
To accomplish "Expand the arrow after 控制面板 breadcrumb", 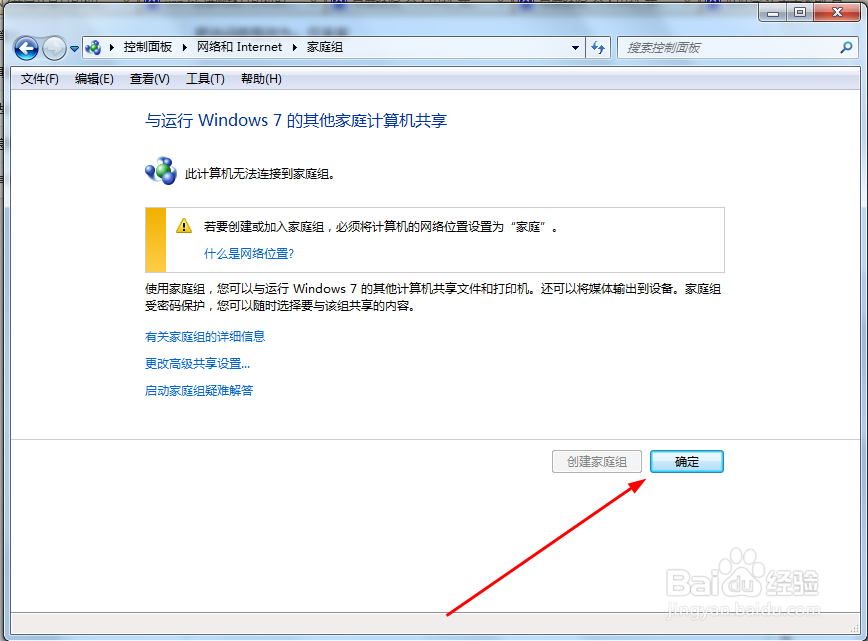I will [185, 48].
